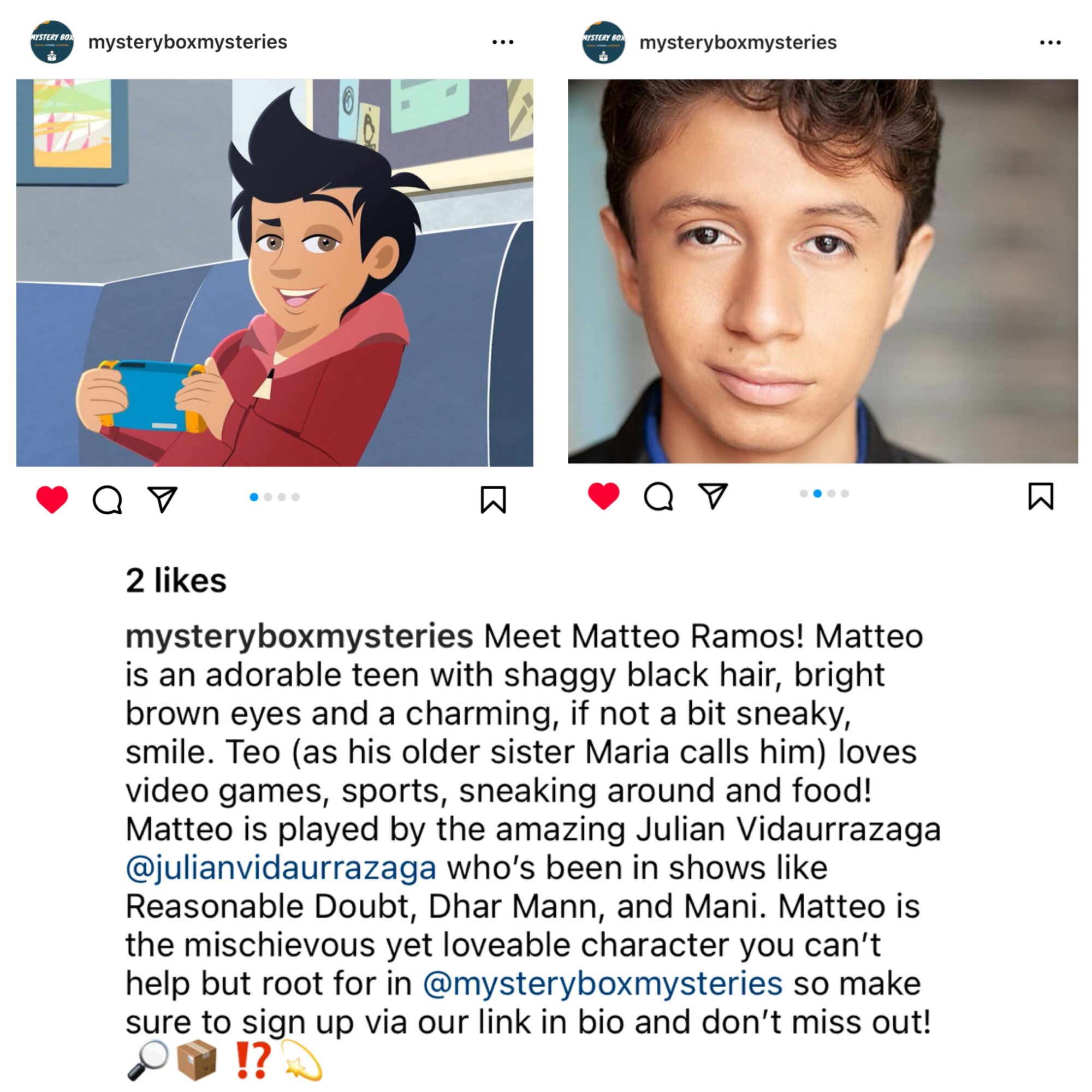
Task: Open left post's mysteryboxmysteries profile avatar
Action: pyautogui.click(x=52, y=42)
